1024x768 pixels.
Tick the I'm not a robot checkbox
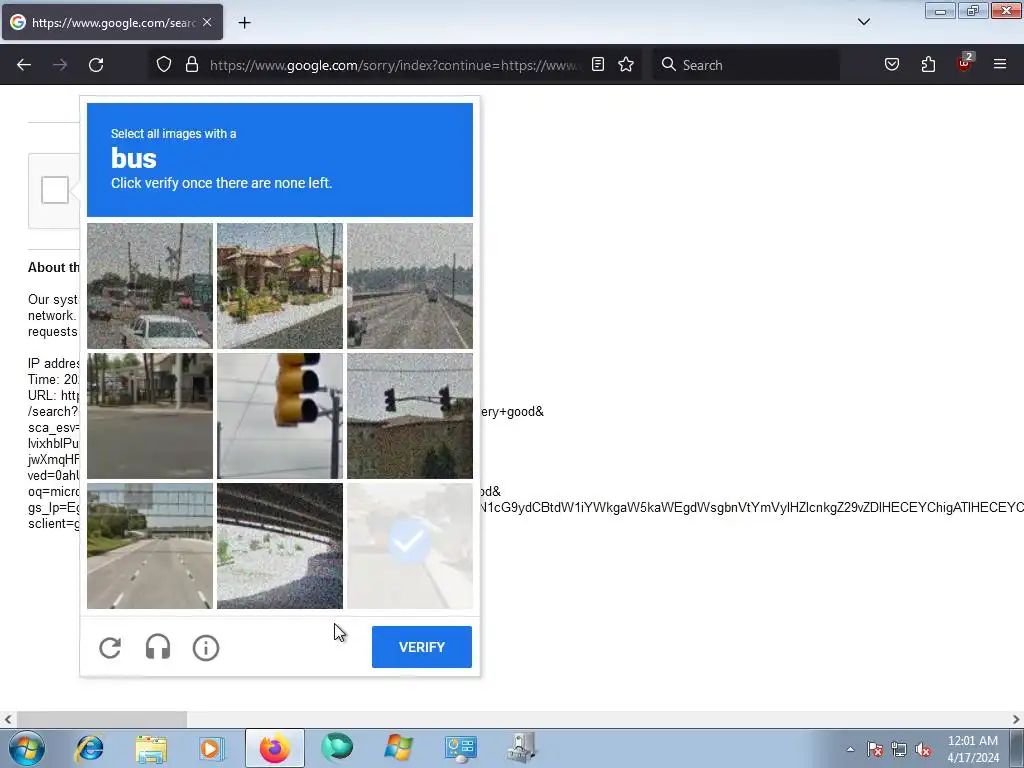tap(55, 190)
